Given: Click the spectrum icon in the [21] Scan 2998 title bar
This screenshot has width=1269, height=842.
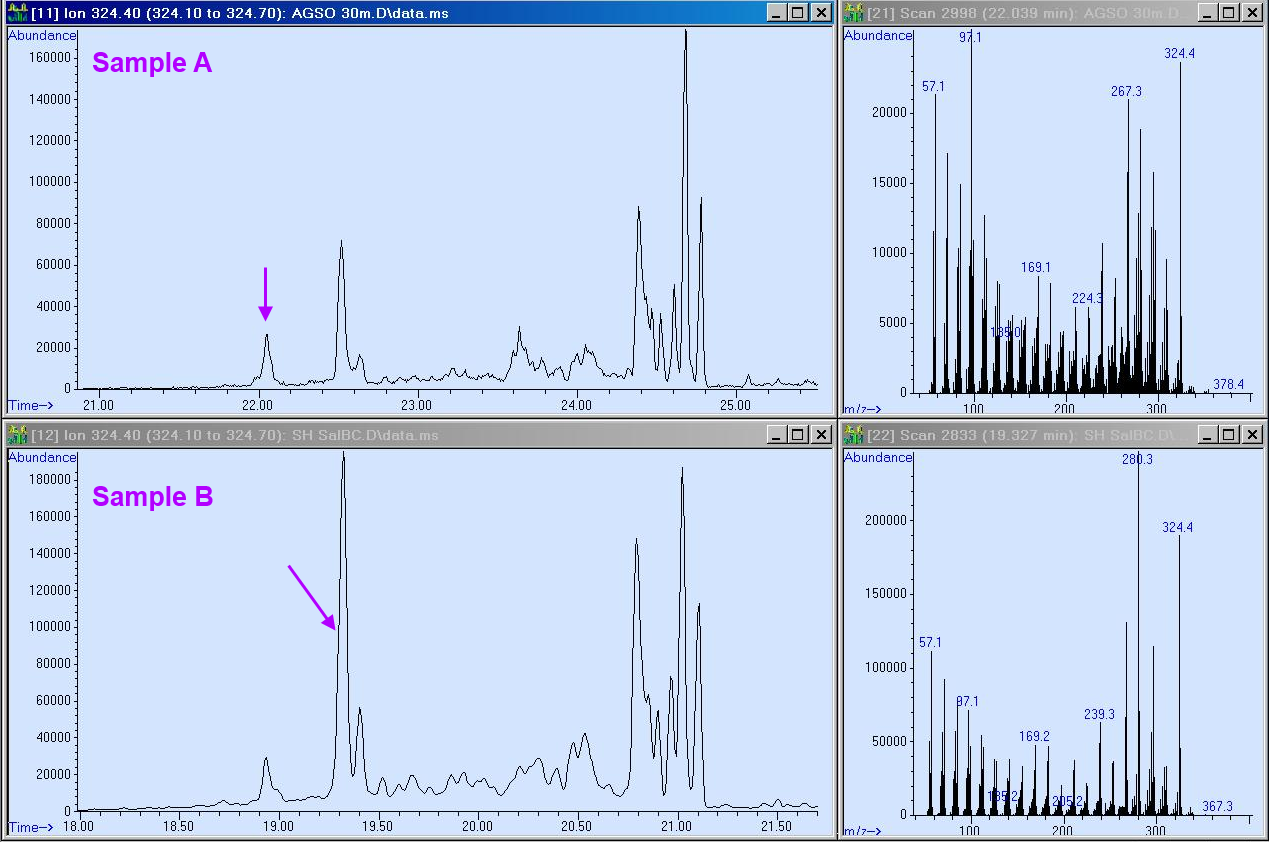Looking at the screenshot, I should tap(851, 13).
